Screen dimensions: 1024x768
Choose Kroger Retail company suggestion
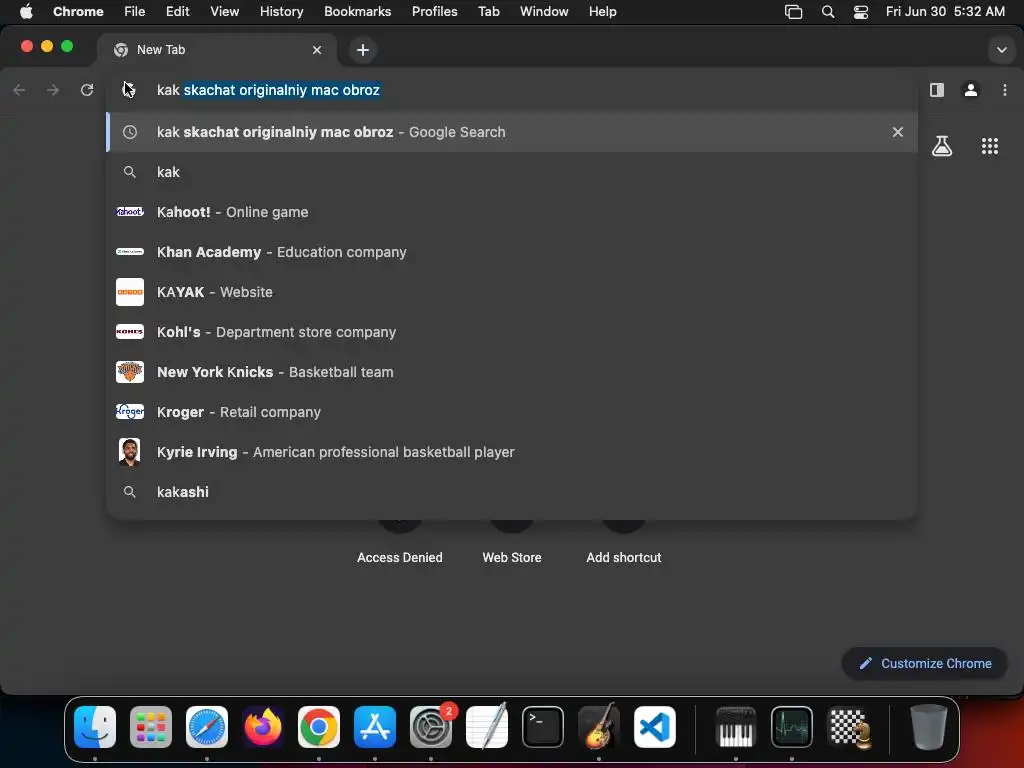[512, 412]
